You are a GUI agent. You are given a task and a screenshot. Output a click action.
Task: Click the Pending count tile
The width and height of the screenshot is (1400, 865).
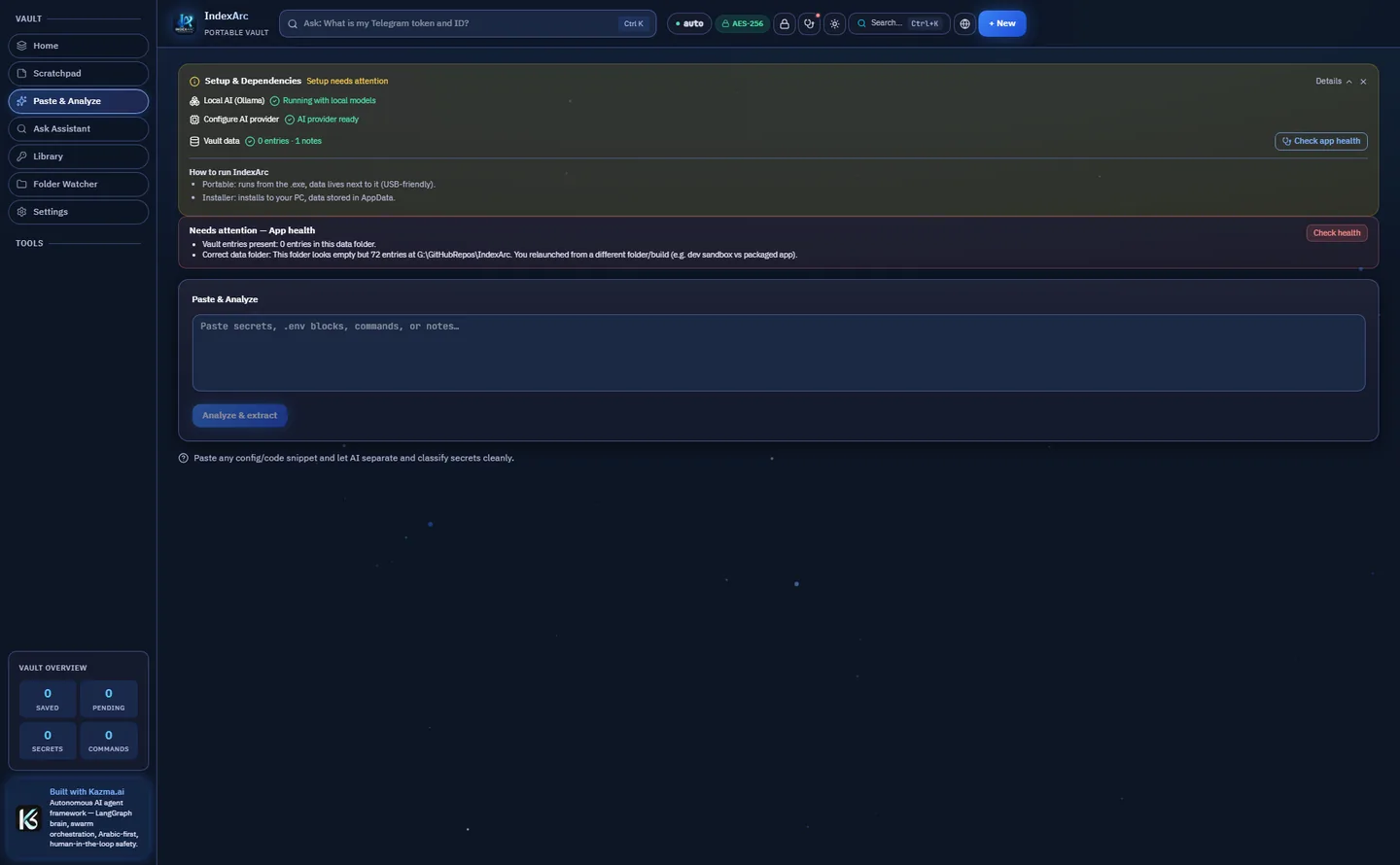[x=109, y=699]
